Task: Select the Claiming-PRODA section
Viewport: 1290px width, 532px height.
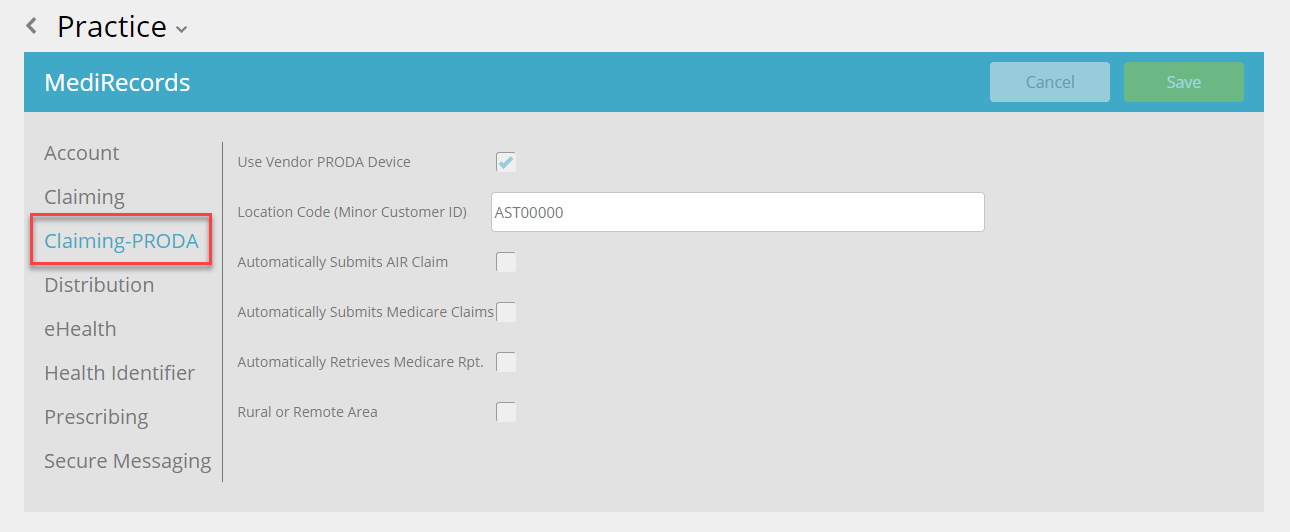Action: [x=121, y=241]
